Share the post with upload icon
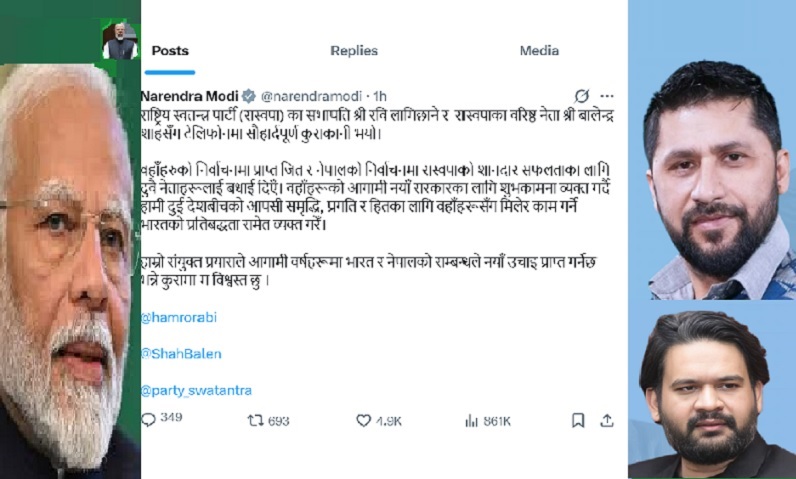 607,420
